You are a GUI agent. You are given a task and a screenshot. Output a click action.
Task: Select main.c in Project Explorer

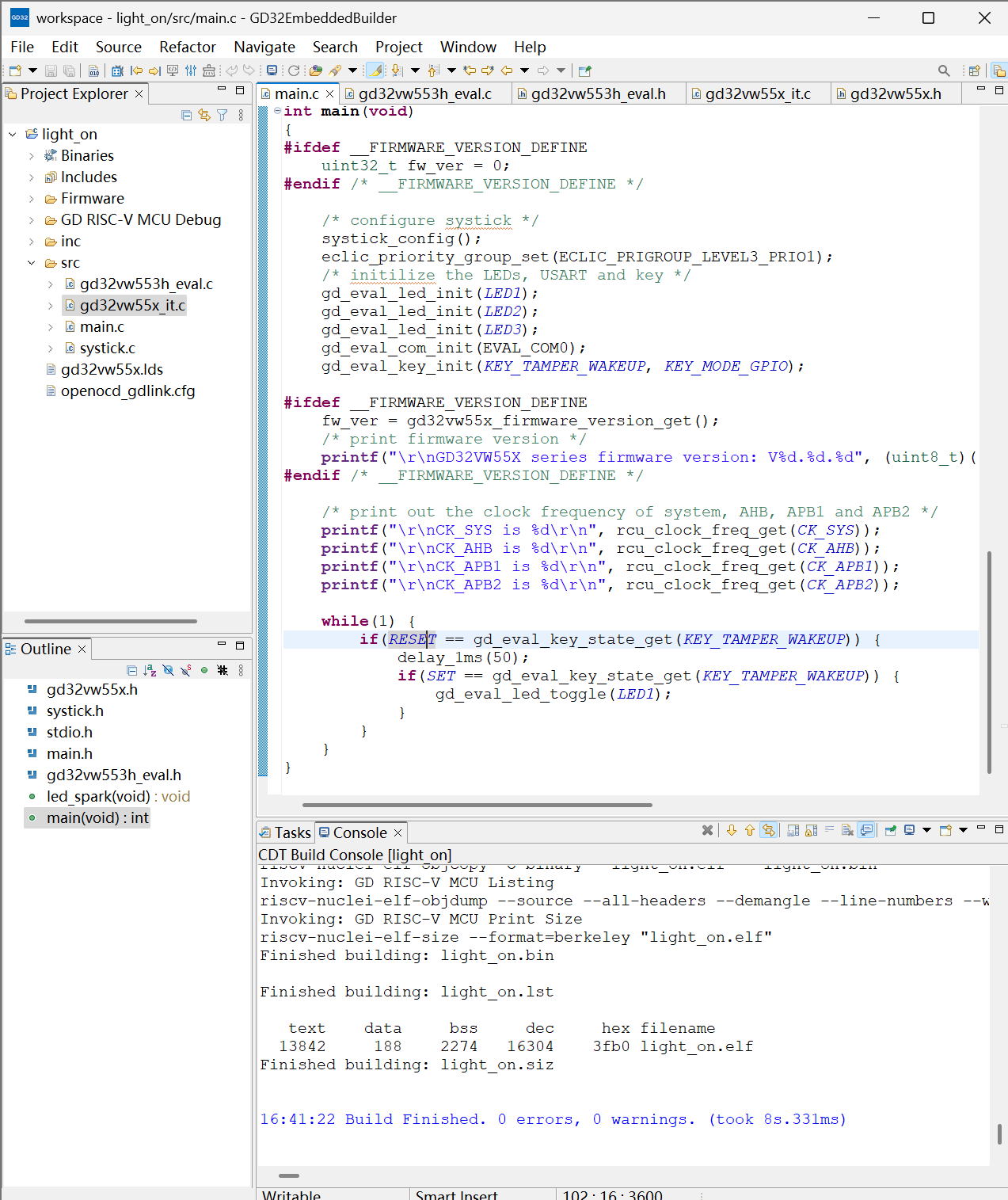(x=102, y=326)
